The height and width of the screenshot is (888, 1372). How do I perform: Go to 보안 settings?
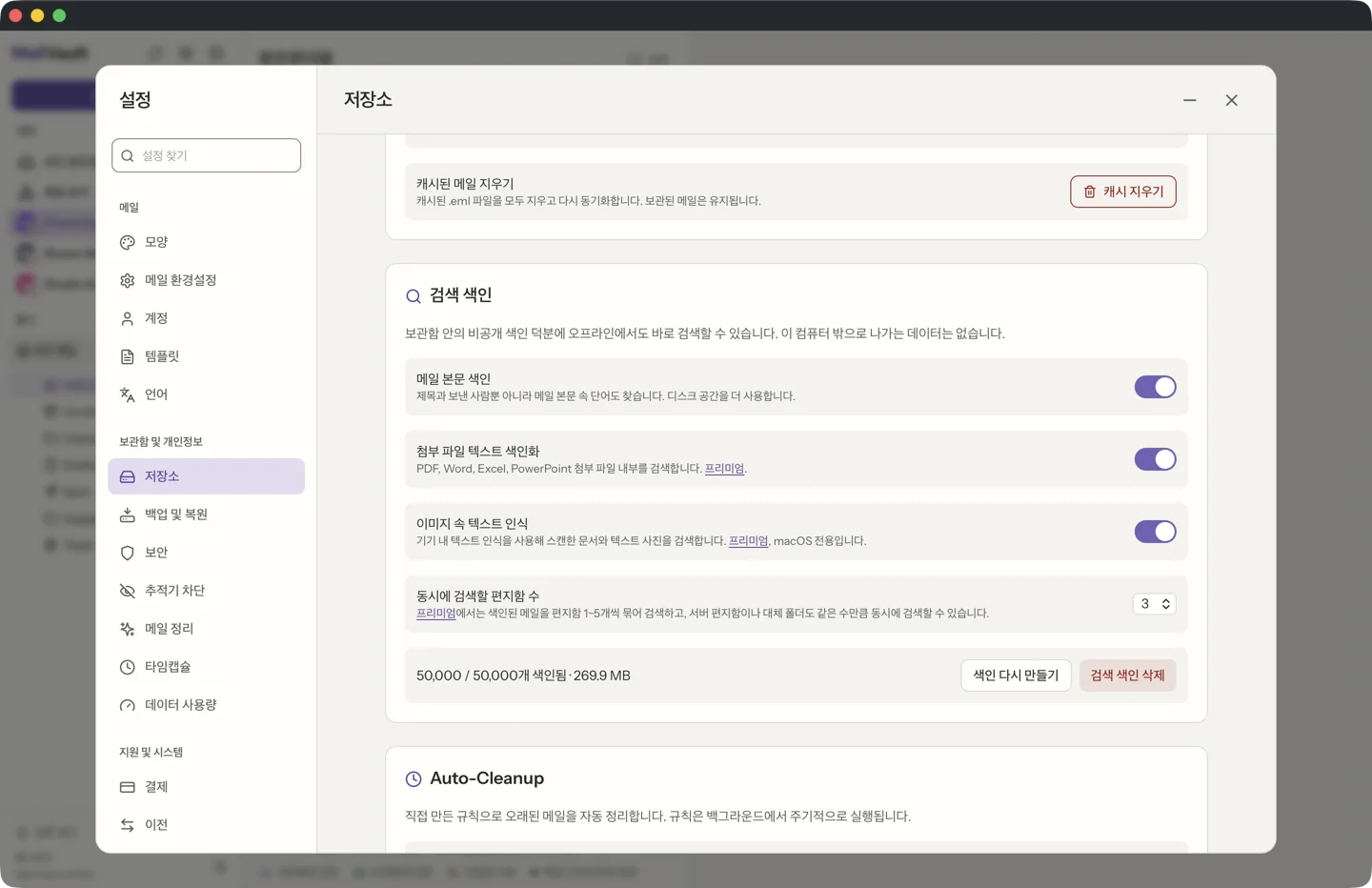pyautogui.click(x=206, y=553)
